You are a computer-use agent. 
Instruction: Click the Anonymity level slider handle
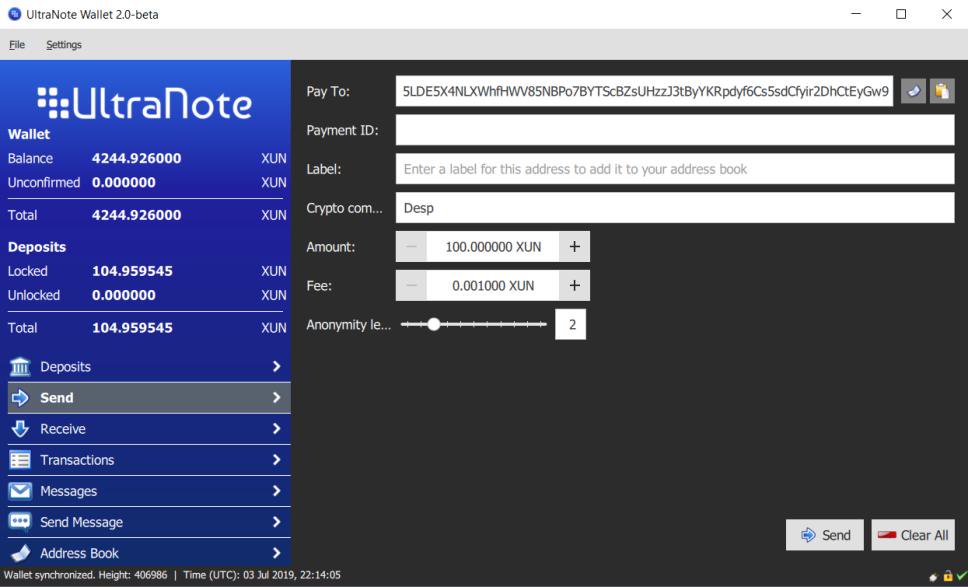click(433, 324)
